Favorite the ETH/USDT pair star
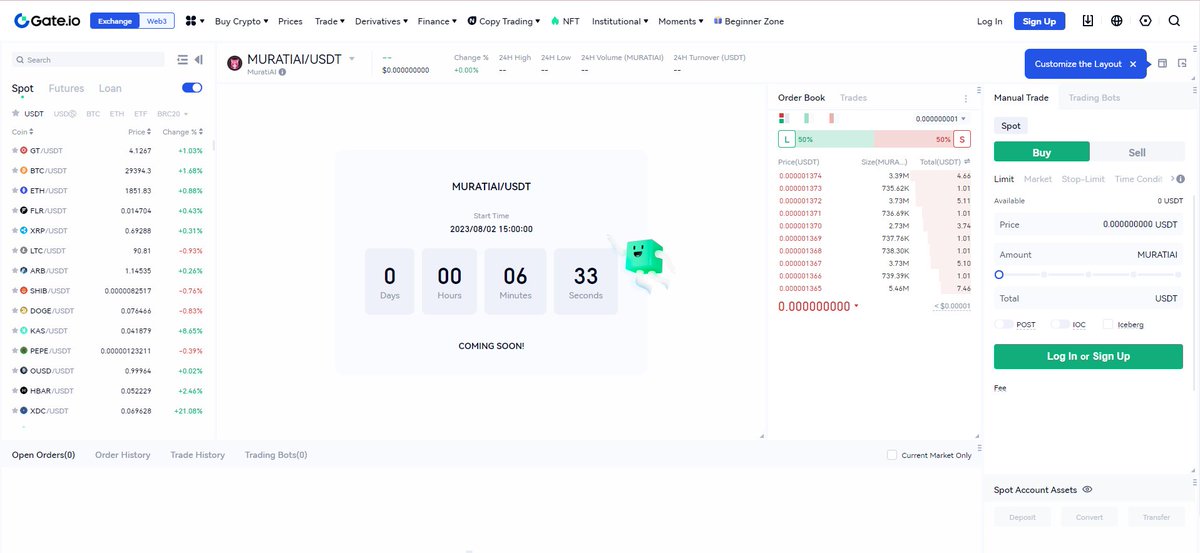Screen dimensions: 1200x553 pos(15,190)
